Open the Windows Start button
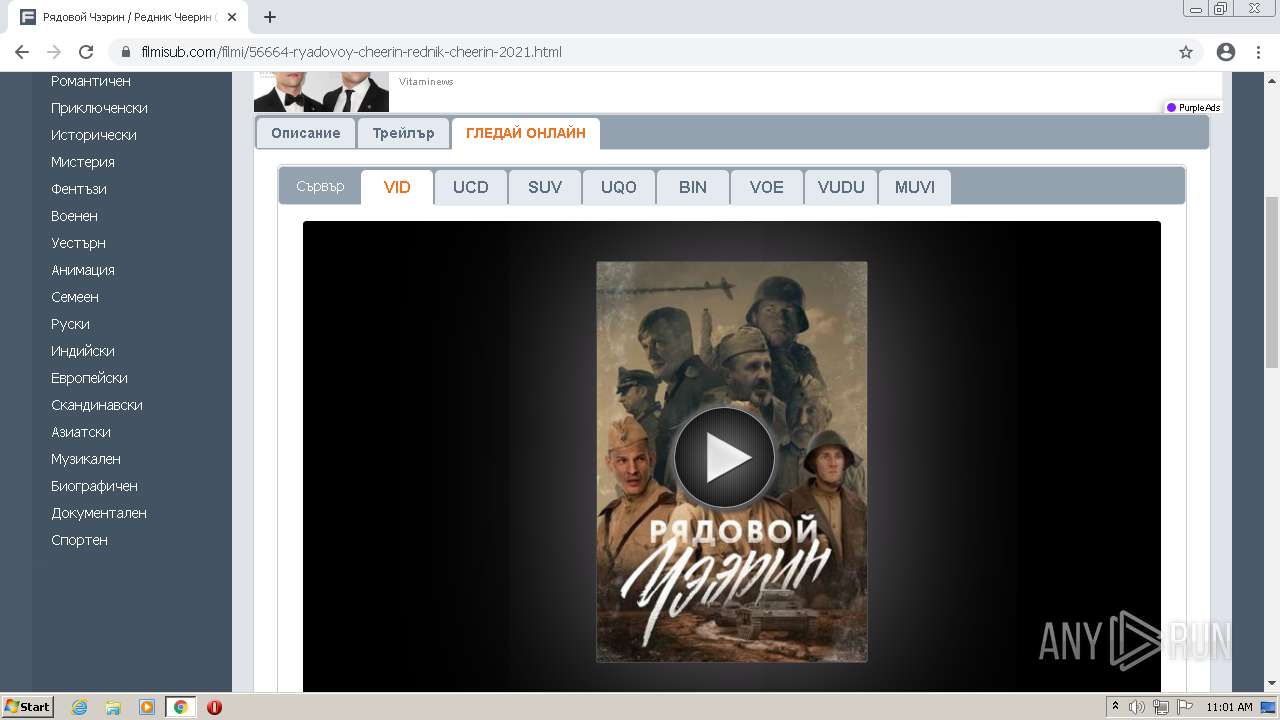 pyautogui.click(x=27, y=707)
